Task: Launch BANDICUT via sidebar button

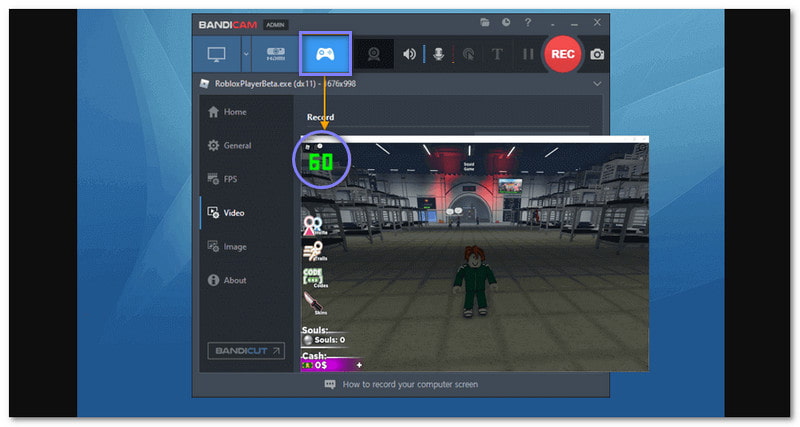Action: tap(246, 351)
